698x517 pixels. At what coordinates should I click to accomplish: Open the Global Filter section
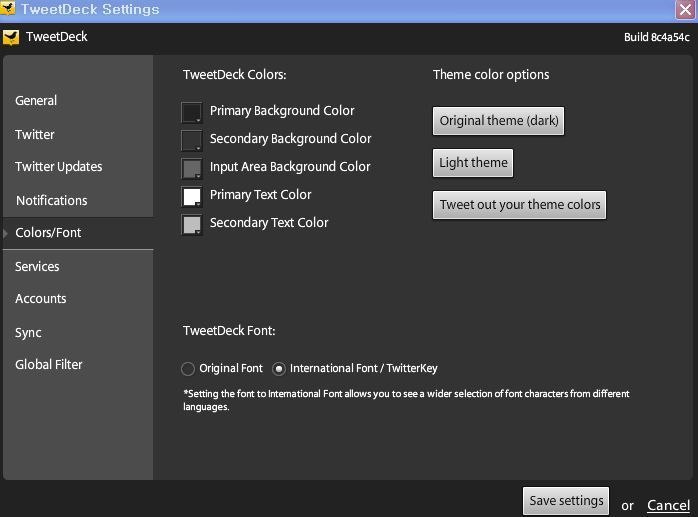(x=49, y=365)
